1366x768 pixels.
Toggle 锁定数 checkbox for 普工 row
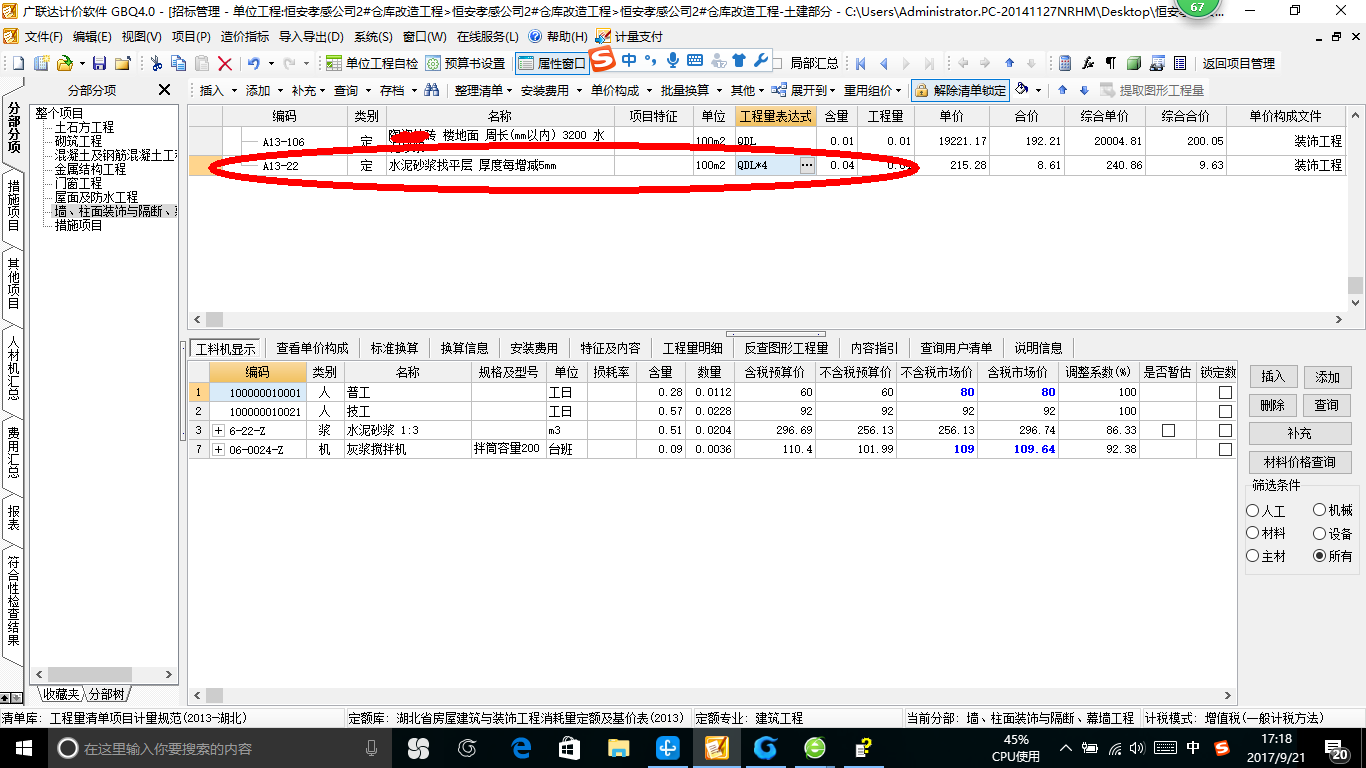(x=1225, y=393)
